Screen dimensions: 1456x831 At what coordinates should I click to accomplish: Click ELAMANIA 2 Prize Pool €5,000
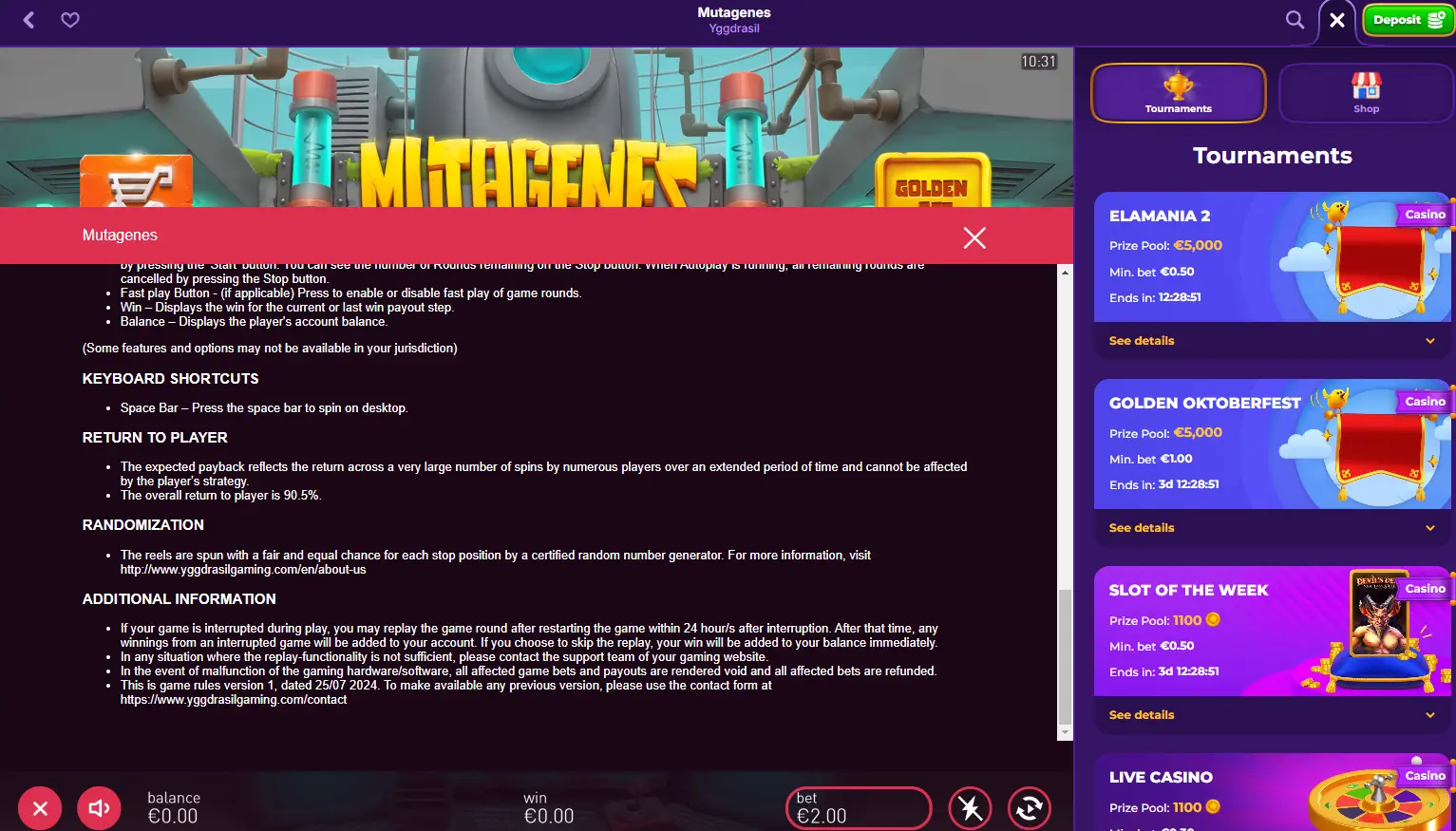coord(1165,245)
